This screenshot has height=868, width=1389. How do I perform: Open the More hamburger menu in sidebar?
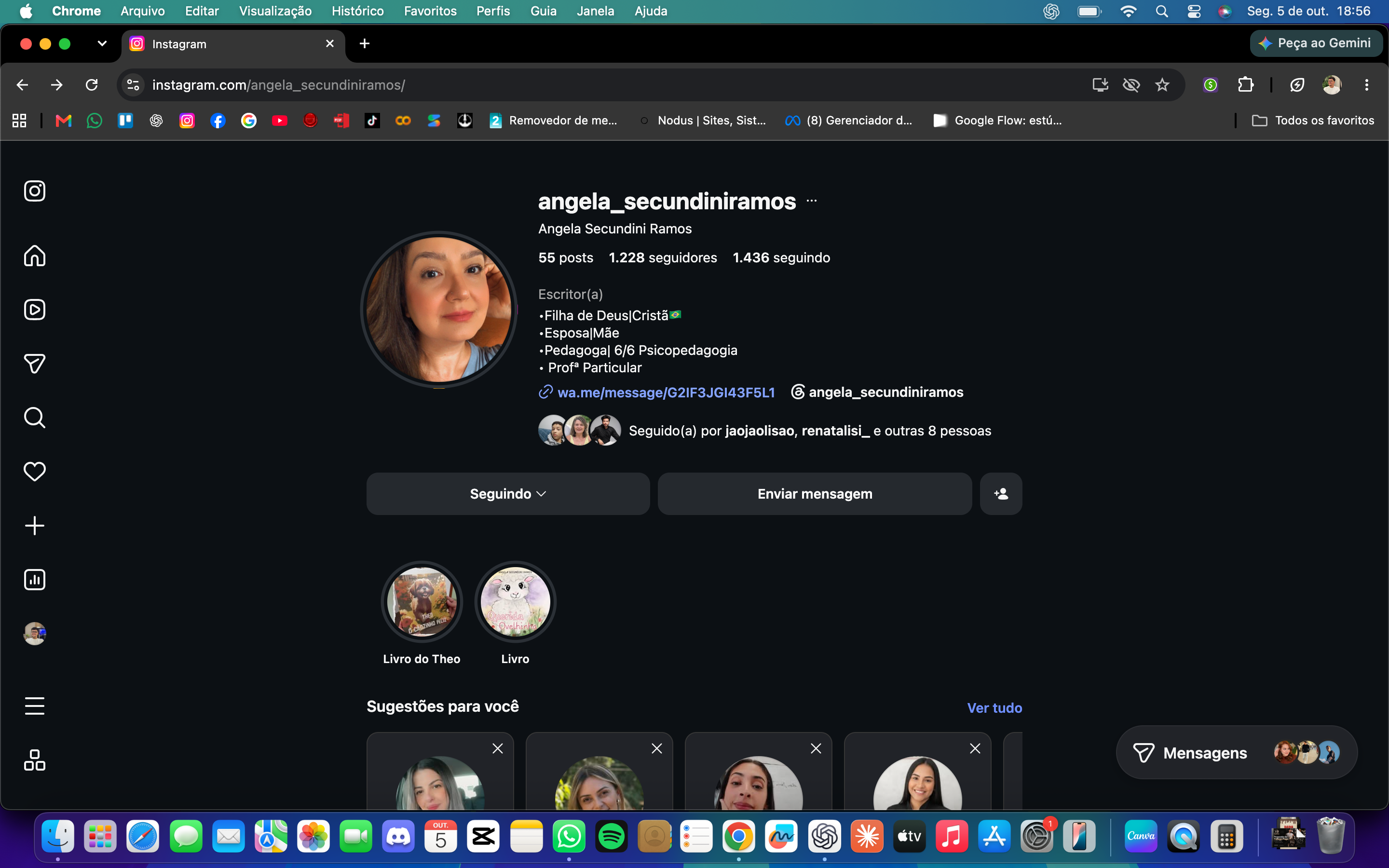click(34, 705)
